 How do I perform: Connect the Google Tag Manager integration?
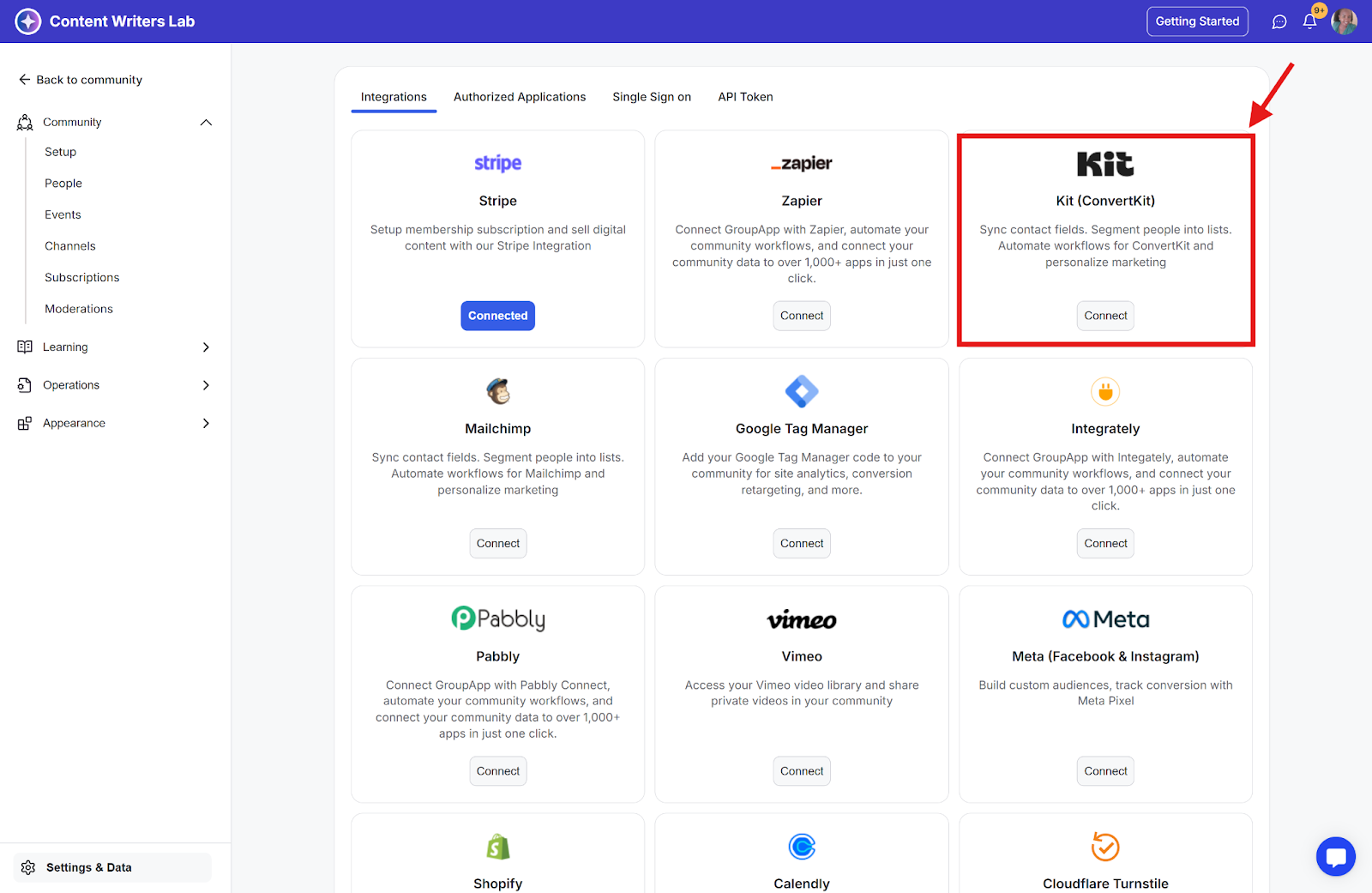pos(802,544)
